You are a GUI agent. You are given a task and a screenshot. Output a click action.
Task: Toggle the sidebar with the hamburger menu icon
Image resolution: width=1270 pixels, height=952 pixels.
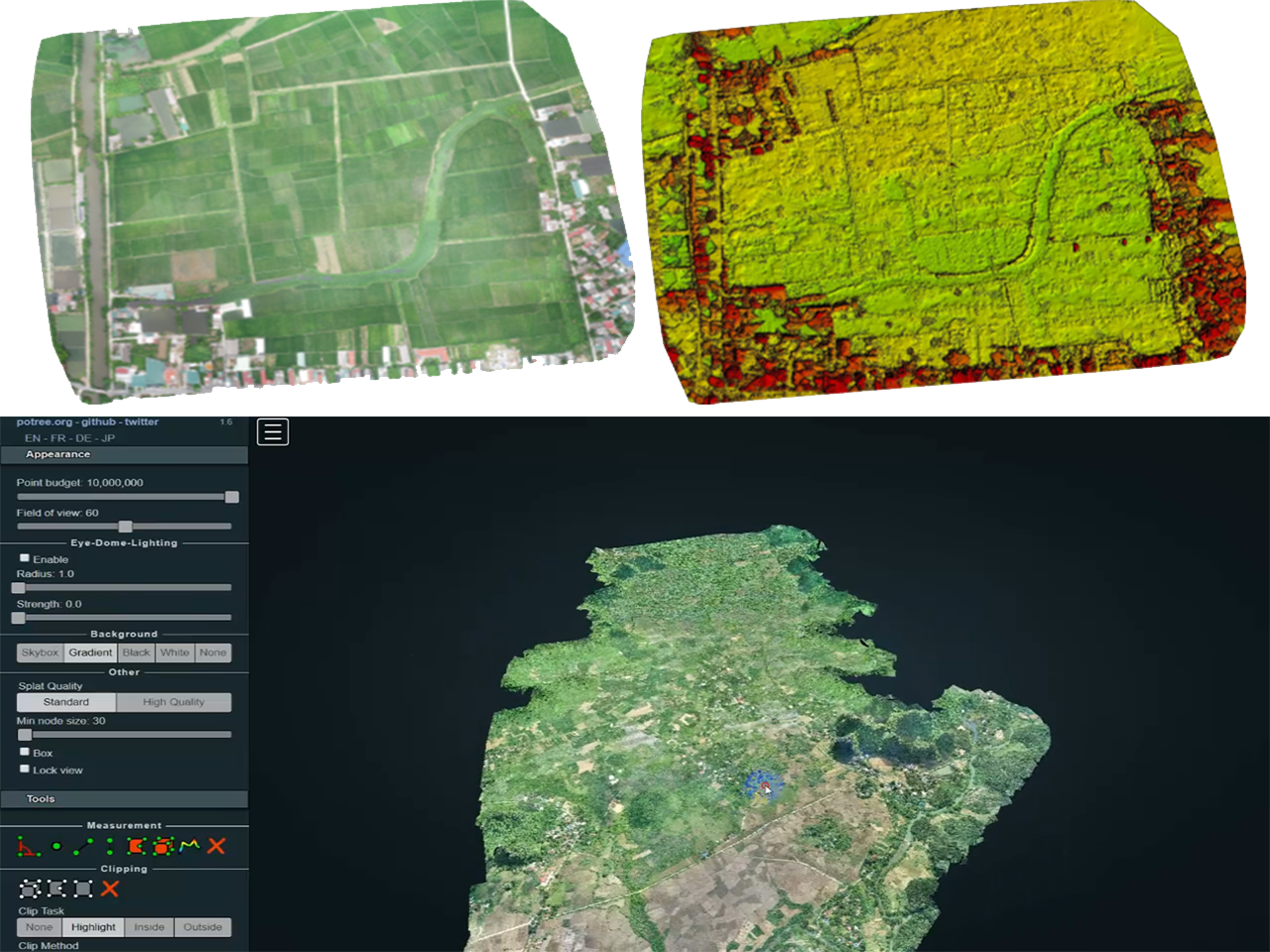(273, 432)
